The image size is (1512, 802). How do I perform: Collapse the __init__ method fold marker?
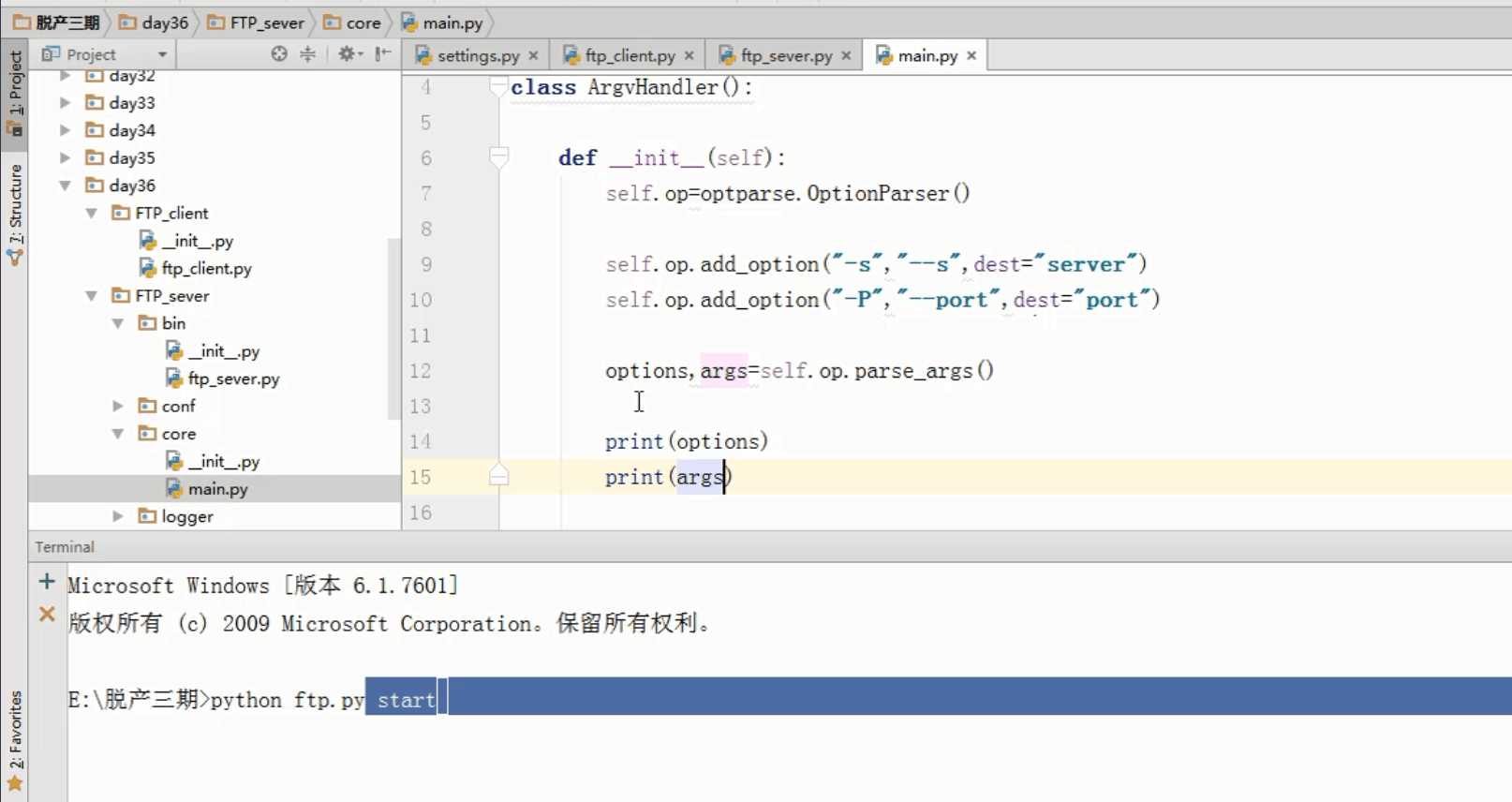pos(498,157)
